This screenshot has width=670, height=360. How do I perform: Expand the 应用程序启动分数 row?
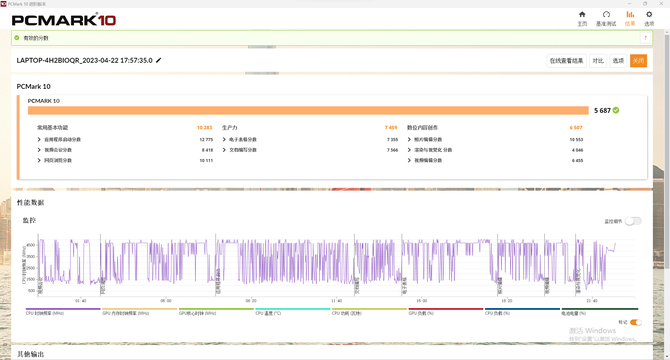[39, 140]
